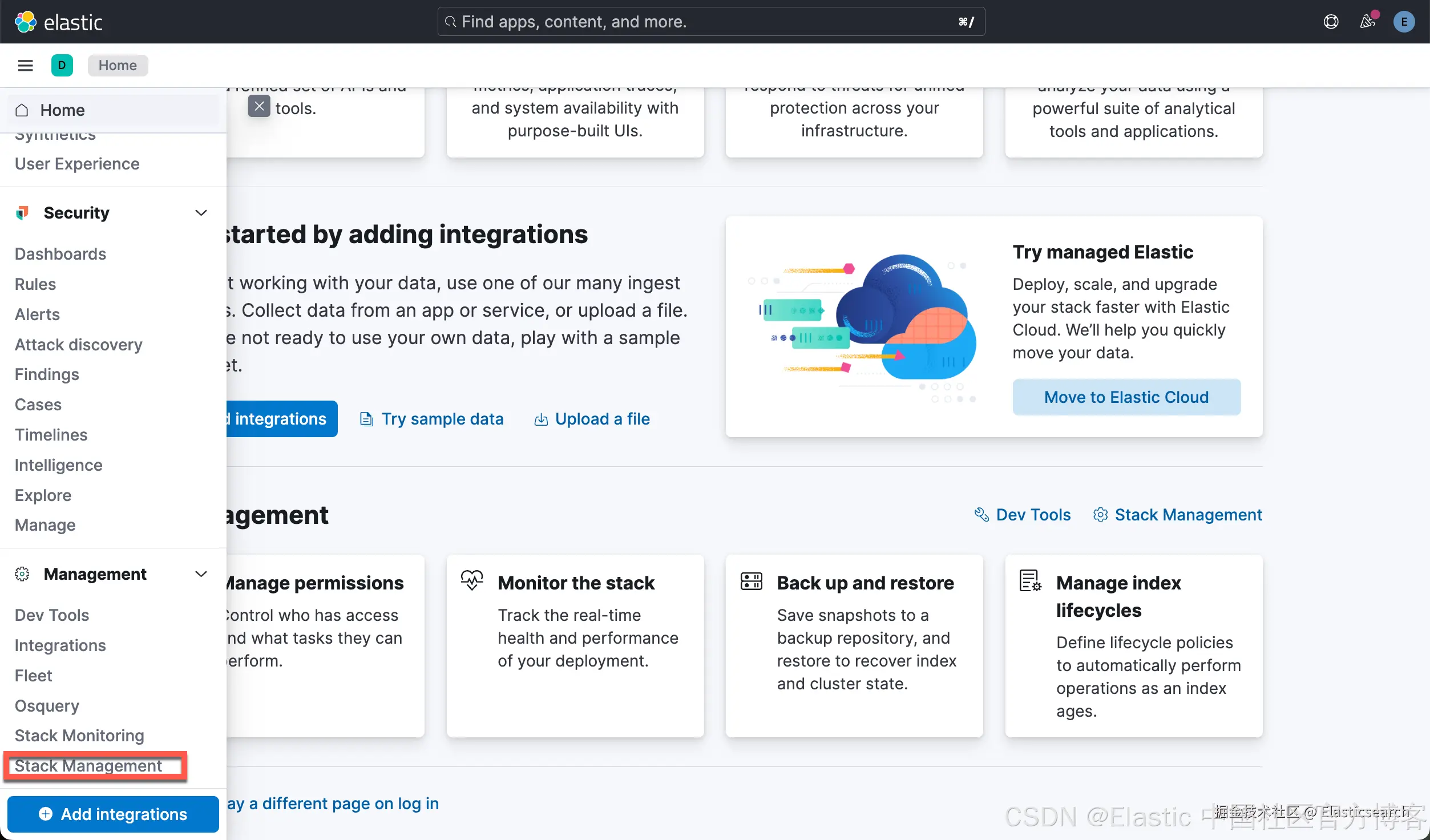
Task: Click the Security shield icon
Action: tap(22, 213)
